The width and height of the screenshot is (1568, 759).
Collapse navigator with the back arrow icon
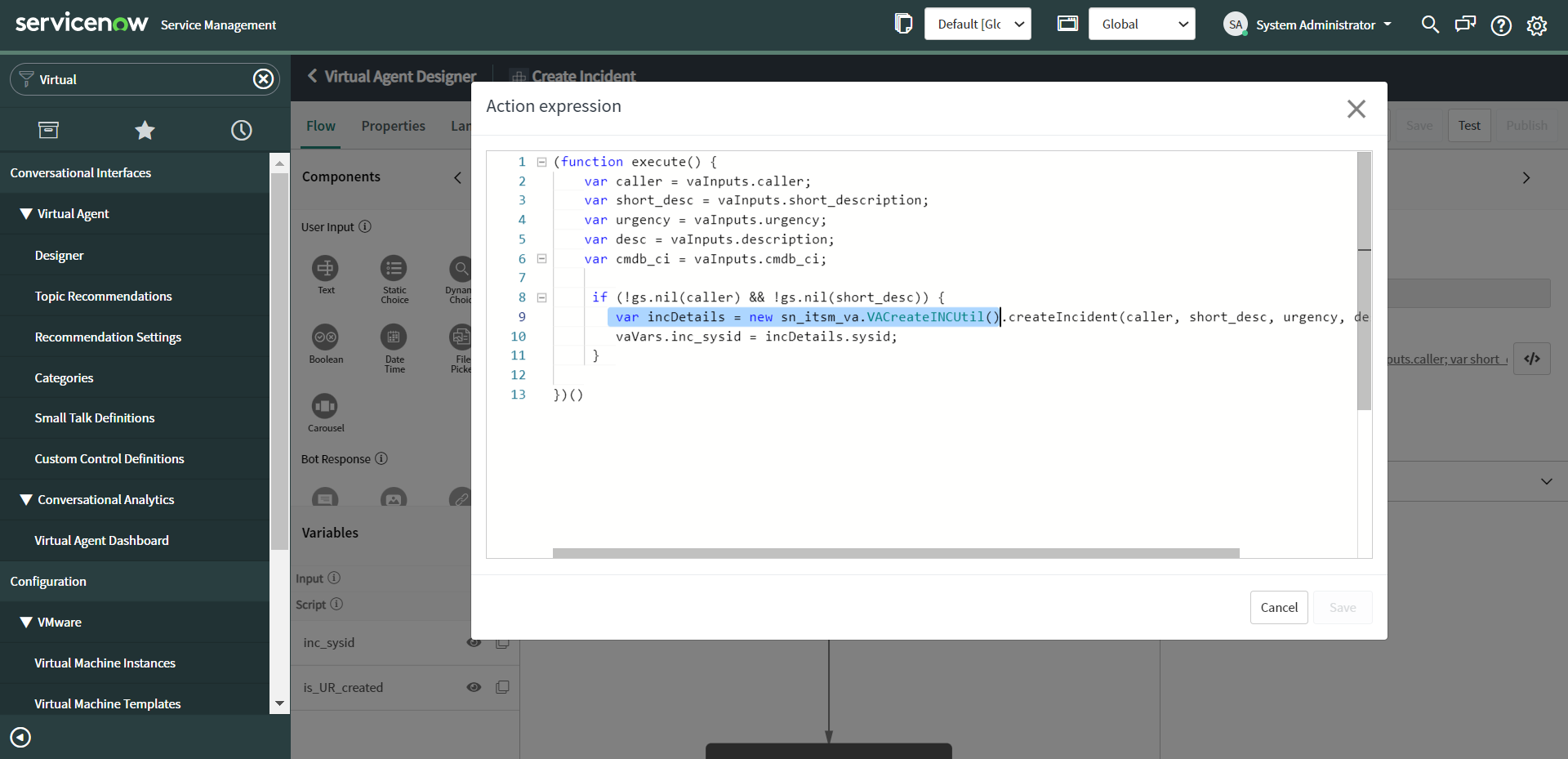coord(20,738)
